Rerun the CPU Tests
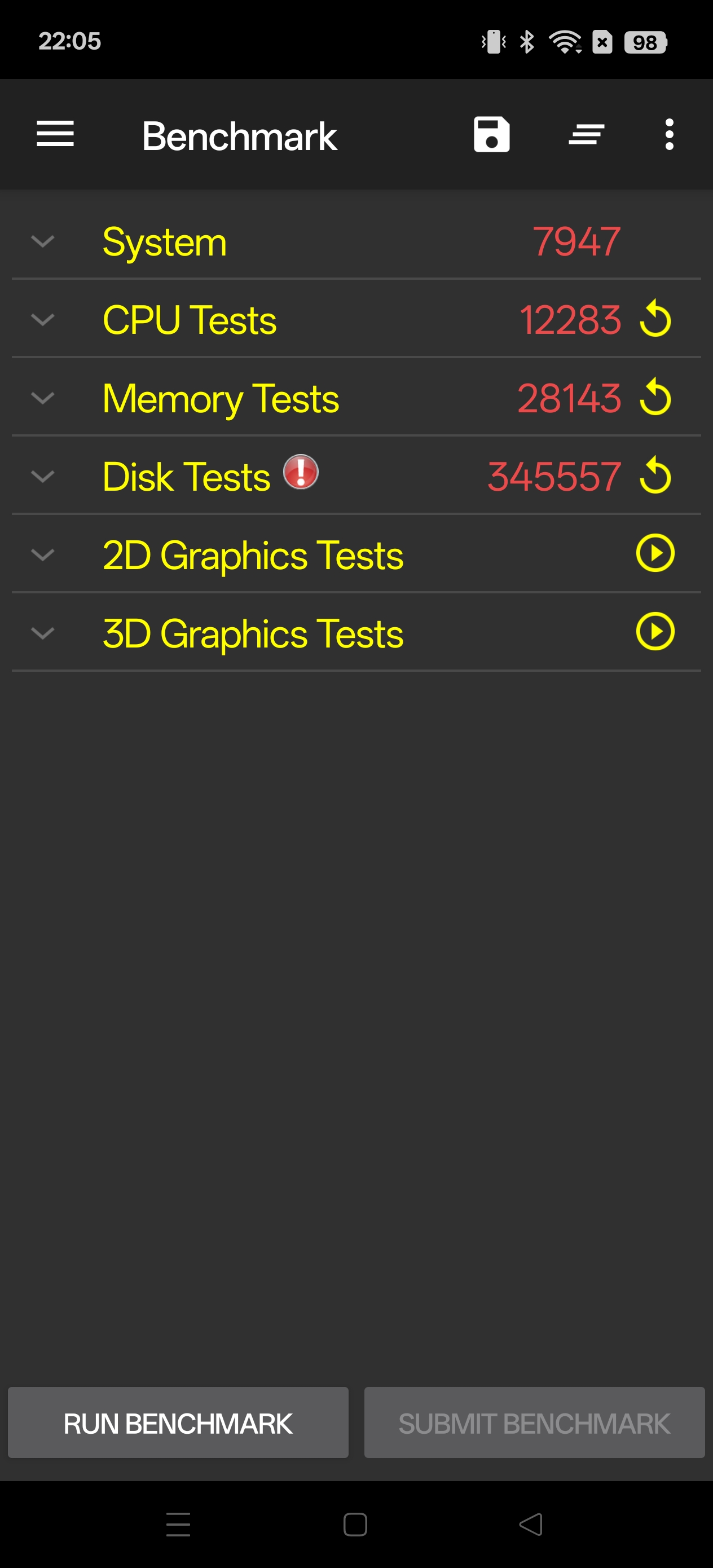The width and height of the screenshot is (713, 1568). coord(655,319)
